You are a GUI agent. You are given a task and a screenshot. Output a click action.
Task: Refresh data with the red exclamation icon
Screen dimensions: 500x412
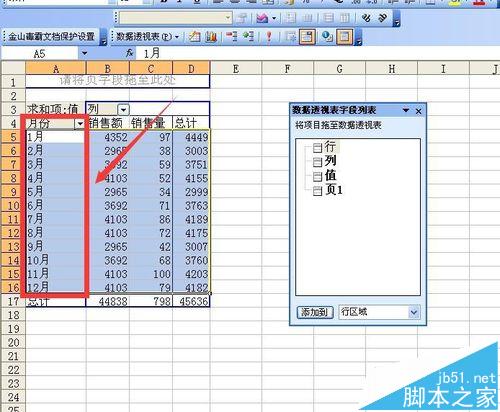pyautogui.click(x=269, y=36)
